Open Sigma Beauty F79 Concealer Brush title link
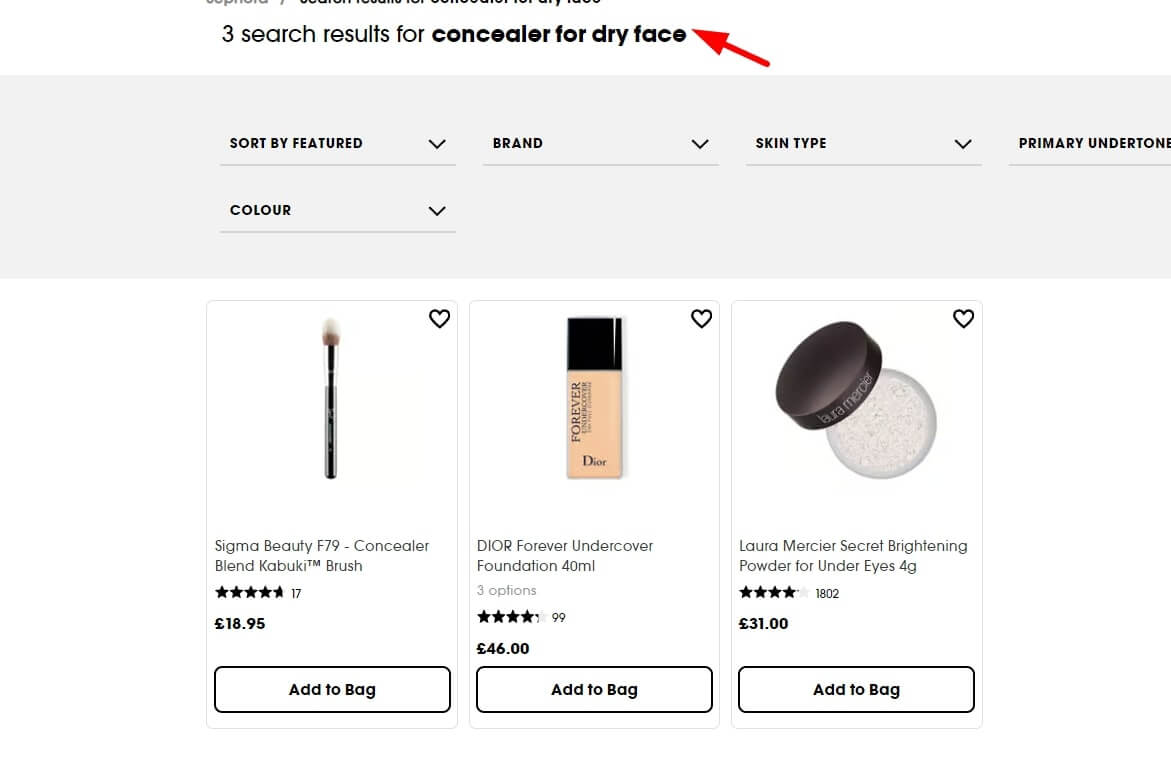The width and height of the screenshot is (1171, 759). (x=322, y=556)
